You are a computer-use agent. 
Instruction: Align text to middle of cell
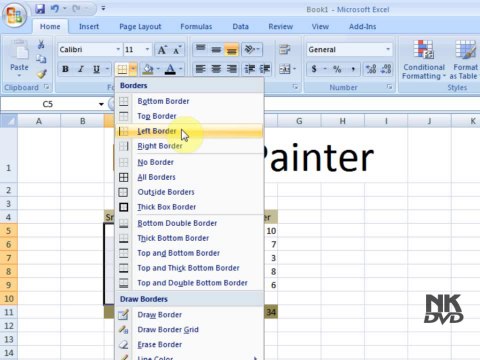pyautogui.click(x=216, y=49)
